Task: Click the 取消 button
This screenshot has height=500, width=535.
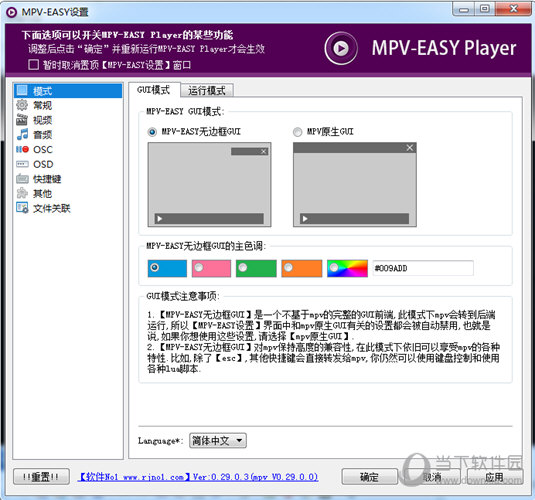Action: tap(432, 476)
